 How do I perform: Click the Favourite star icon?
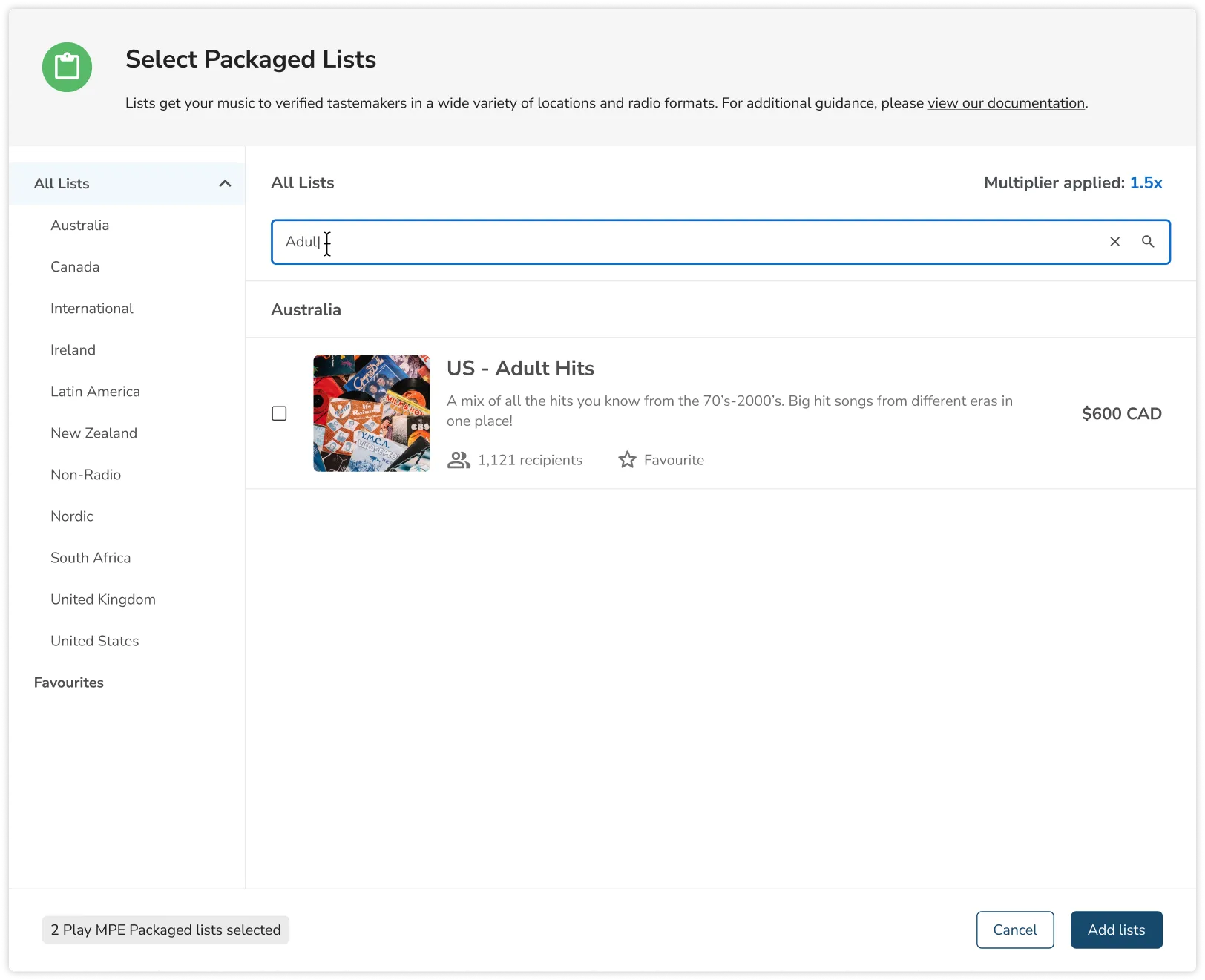click(x=627, y=459)
